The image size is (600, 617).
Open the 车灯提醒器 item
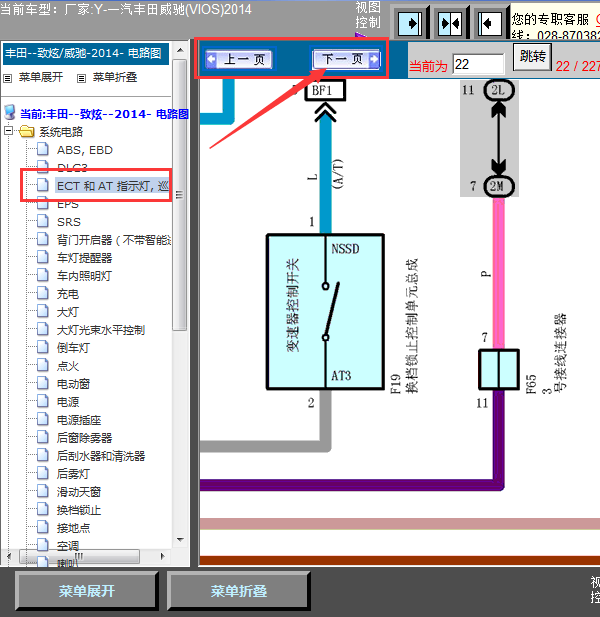(84, 258)
